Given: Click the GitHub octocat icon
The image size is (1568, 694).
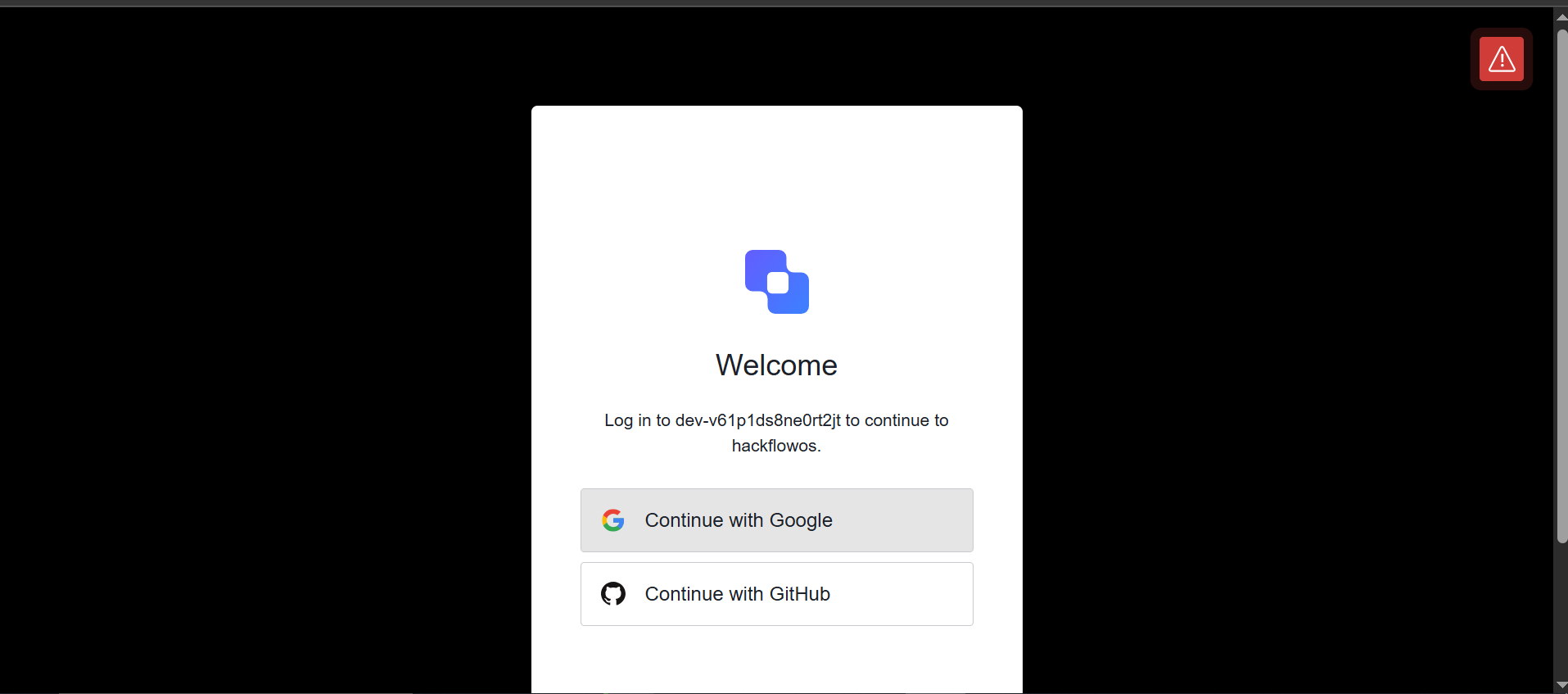Looking at the screenshot, I should point(612,594).
